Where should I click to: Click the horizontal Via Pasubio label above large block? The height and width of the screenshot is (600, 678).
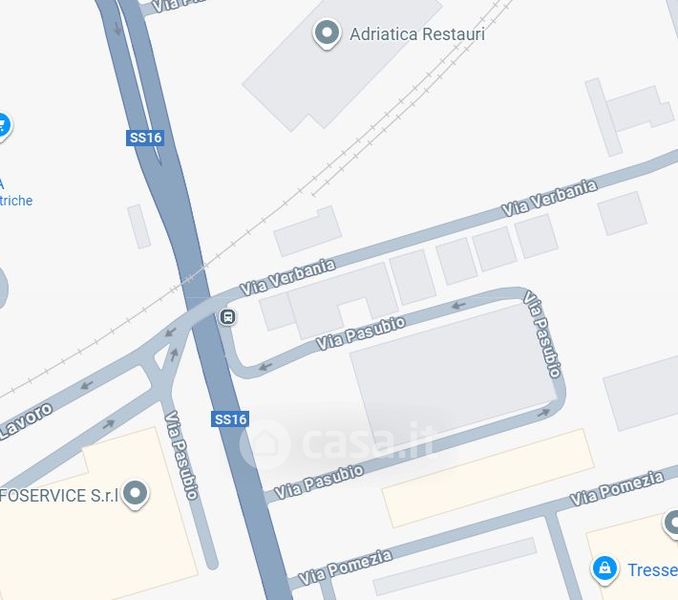point(361,333)
